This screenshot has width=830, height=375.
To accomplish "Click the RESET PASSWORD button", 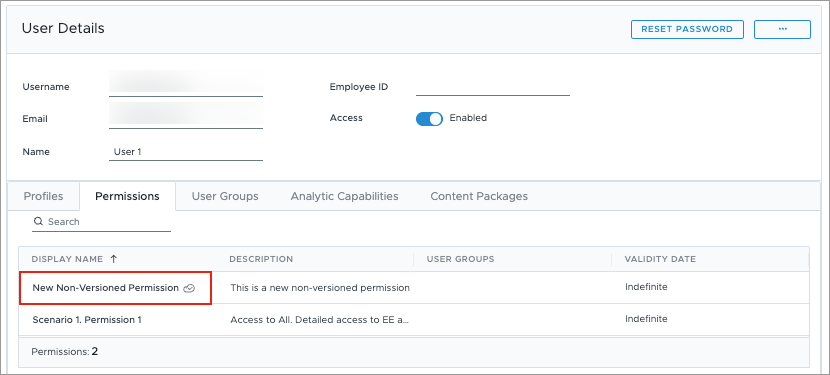I will point(687,29).
